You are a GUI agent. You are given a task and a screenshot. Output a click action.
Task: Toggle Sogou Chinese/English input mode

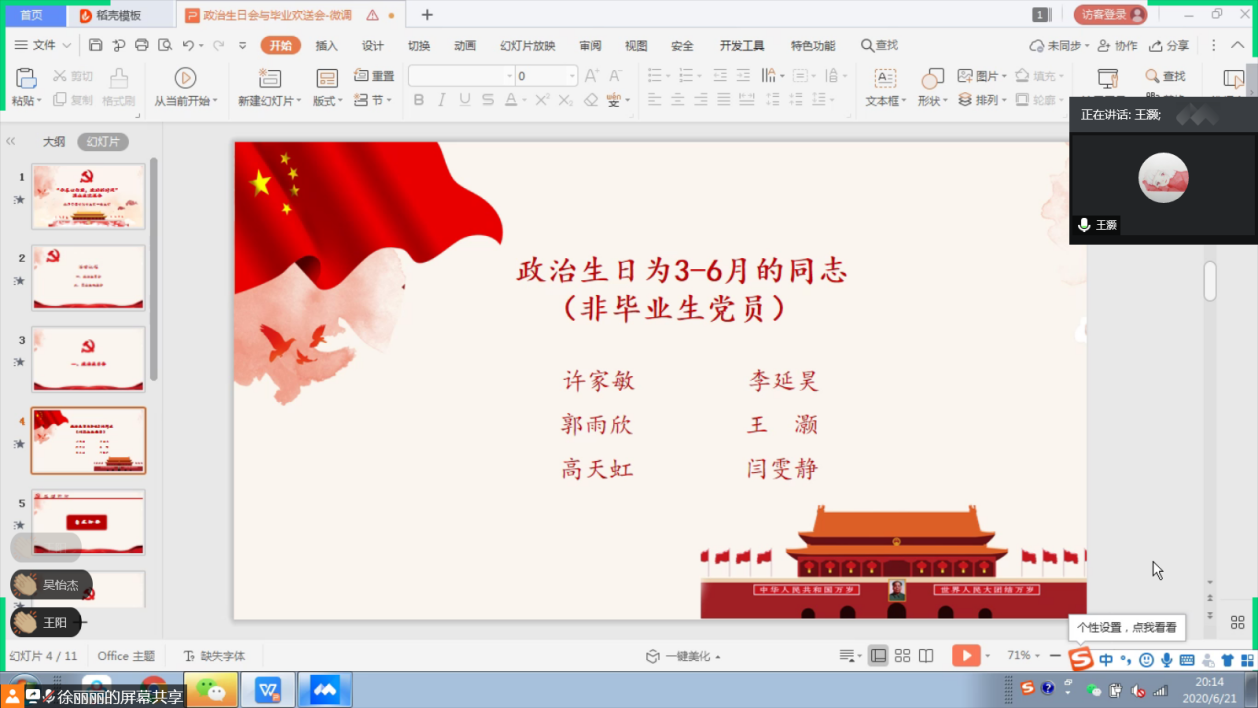point(1106,660)
